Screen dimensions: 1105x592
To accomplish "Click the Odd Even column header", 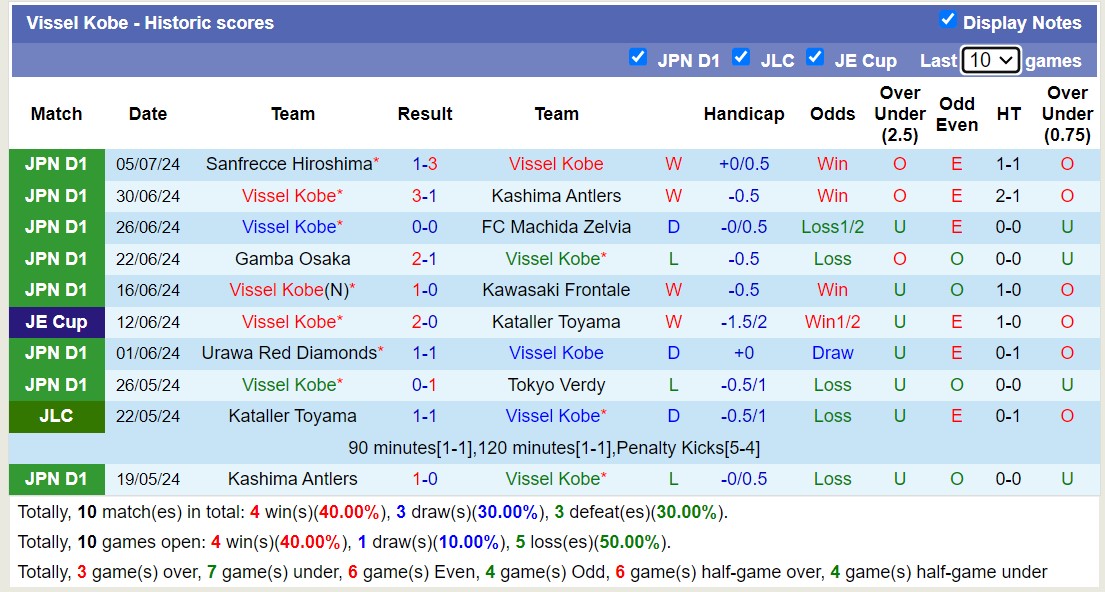I will pos(957,114).
